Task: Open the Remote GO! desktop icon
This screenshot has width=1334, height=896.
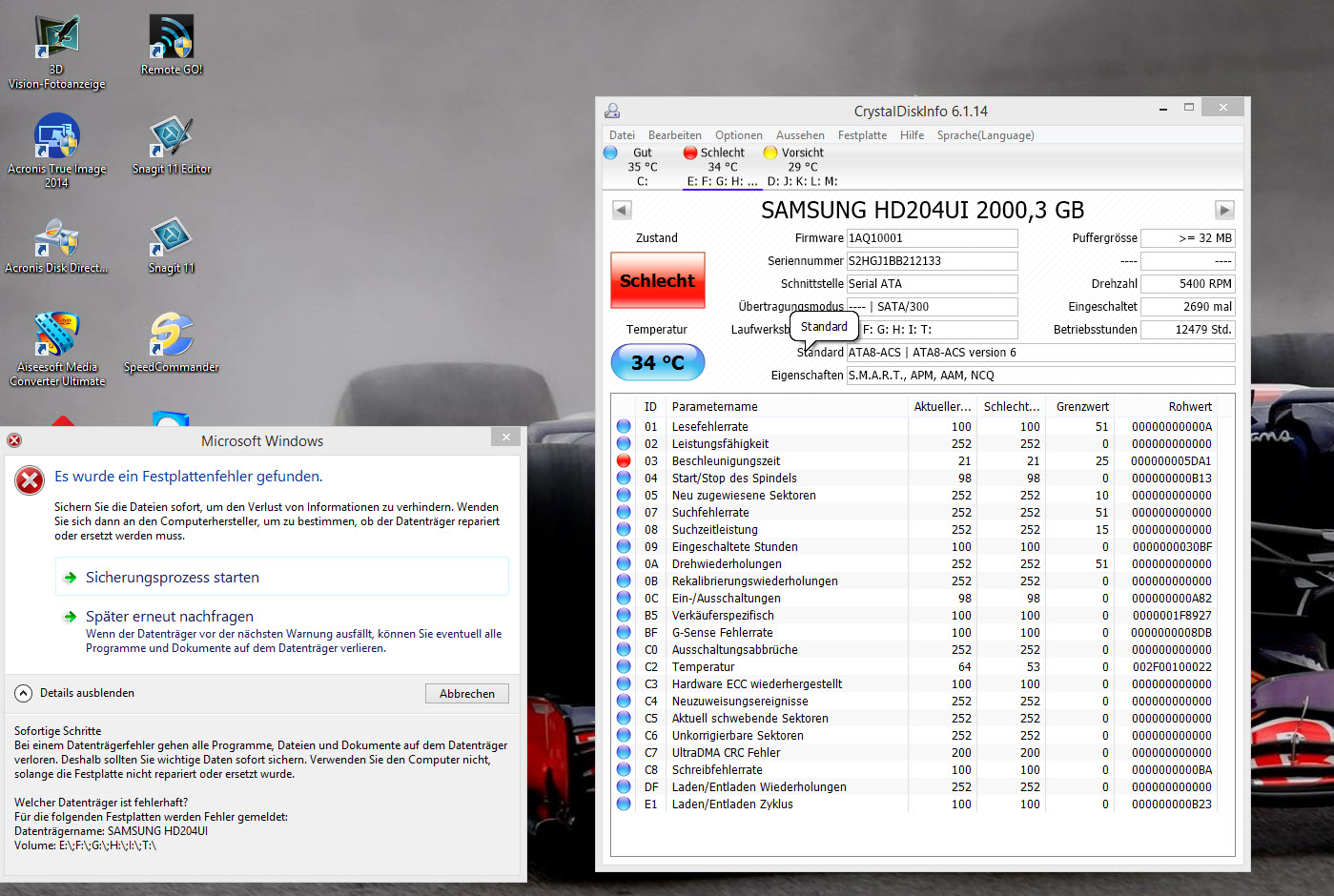Action: [172, 45]
